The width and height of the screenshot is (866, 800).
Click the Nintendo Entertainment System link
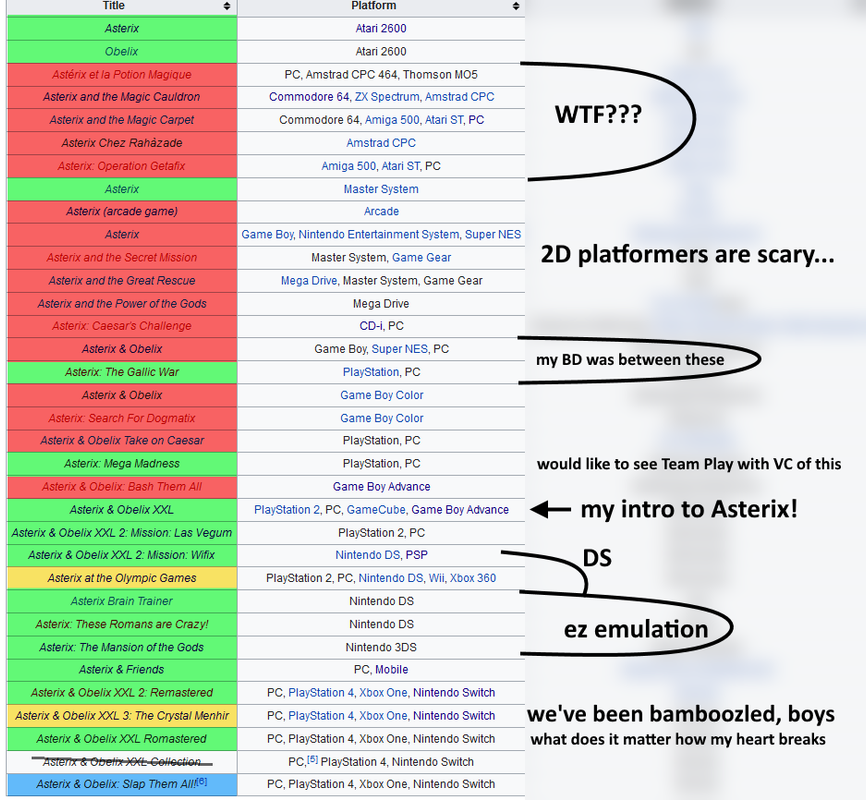(378, 234)
